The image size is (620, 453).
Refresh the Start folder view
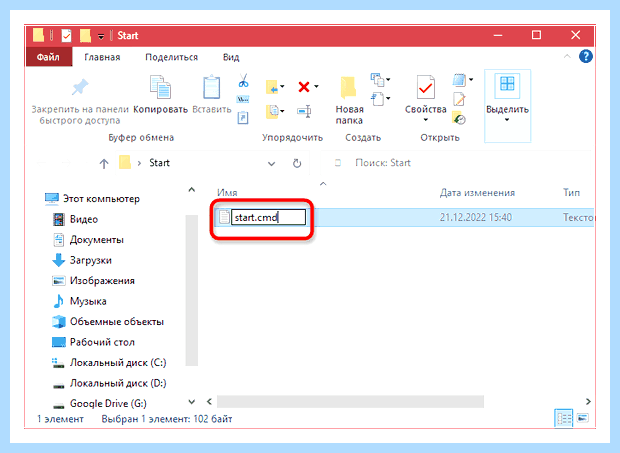tap(297, 163)
